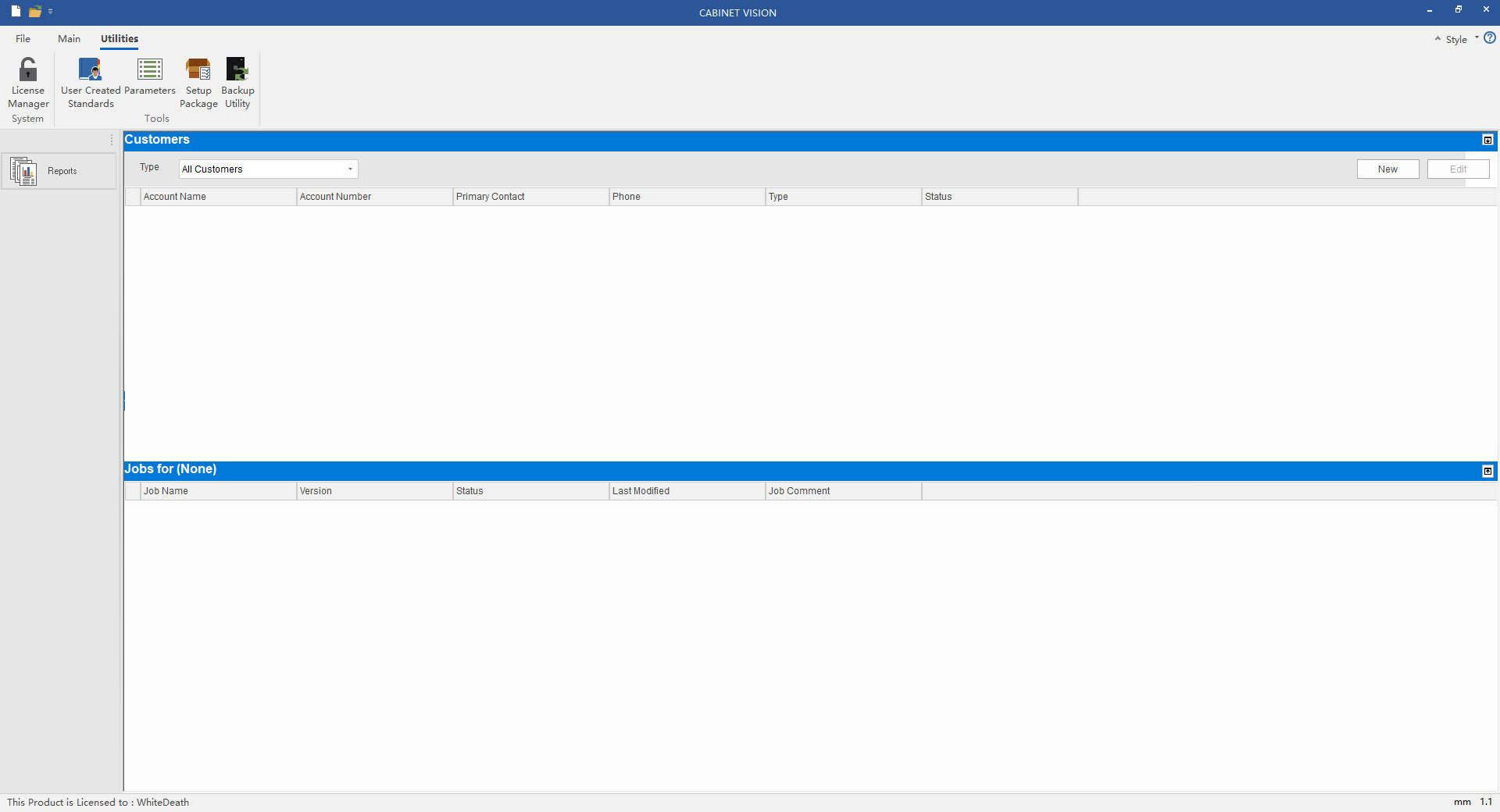Screen dimensions: 1500x812
Task: Click the help question mark icon
Action: click(1490, 37)
